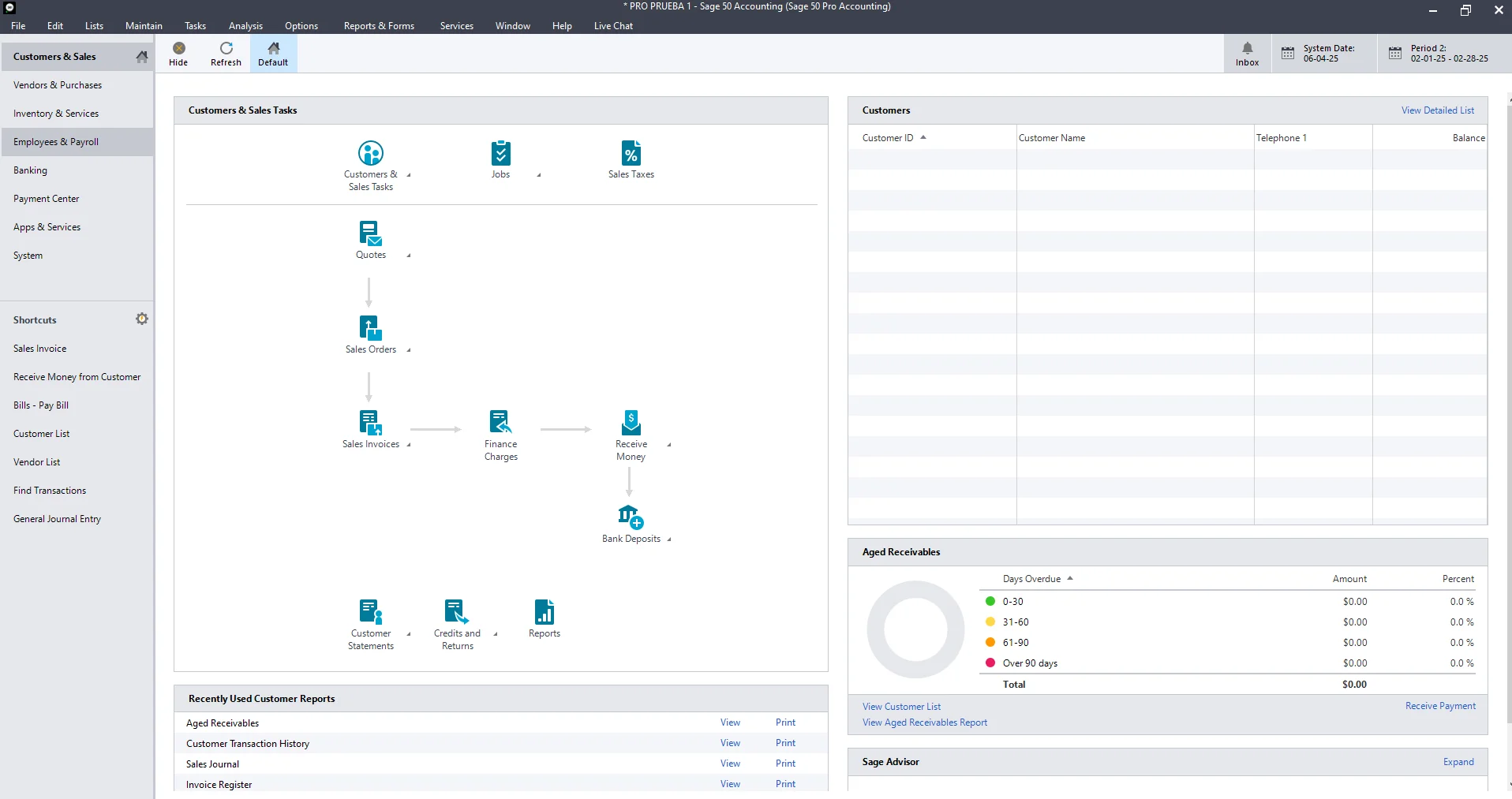Open the Customer Statements icon
Image resolution: width=1512 pixels, height=799 pixels.
coord(370,613)
